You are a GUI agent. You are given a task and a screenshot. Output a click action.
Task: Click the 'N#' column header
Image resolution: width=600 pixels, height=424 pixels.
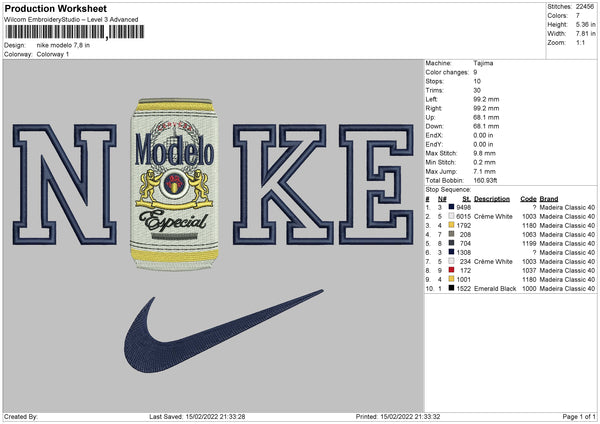(442, 199)
